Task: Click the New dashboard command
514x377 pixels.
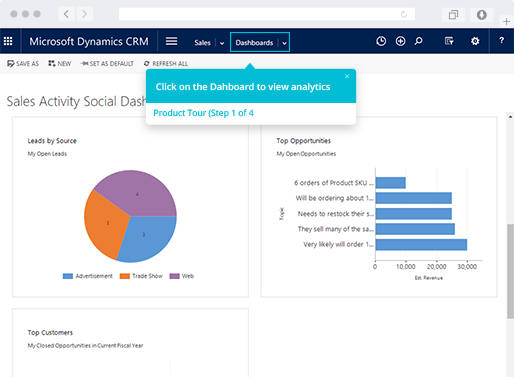Action: coord(60,63)
